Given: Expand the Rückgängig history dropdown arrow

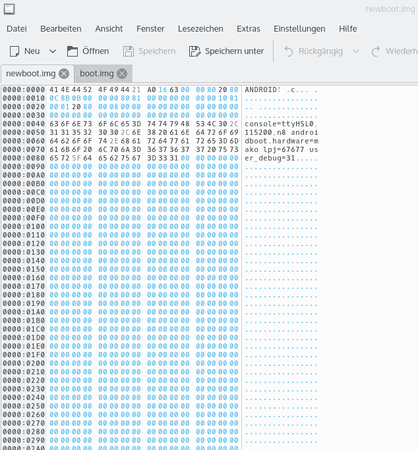Looking at the screenshot, I should pos(356,51).
